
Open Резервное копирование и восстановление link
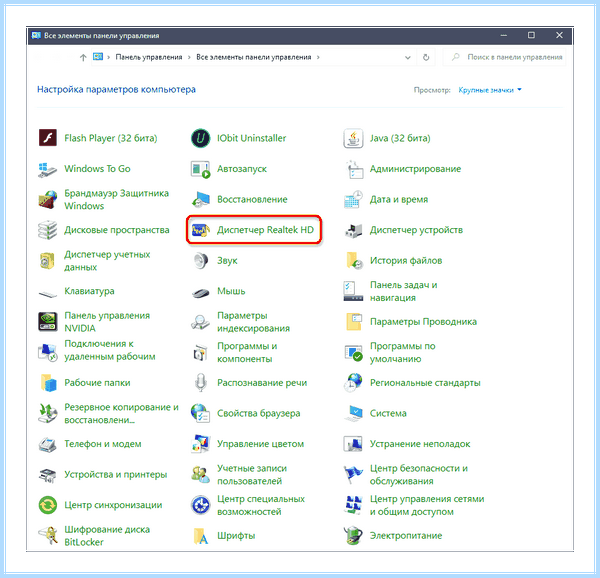click(121, 414)
